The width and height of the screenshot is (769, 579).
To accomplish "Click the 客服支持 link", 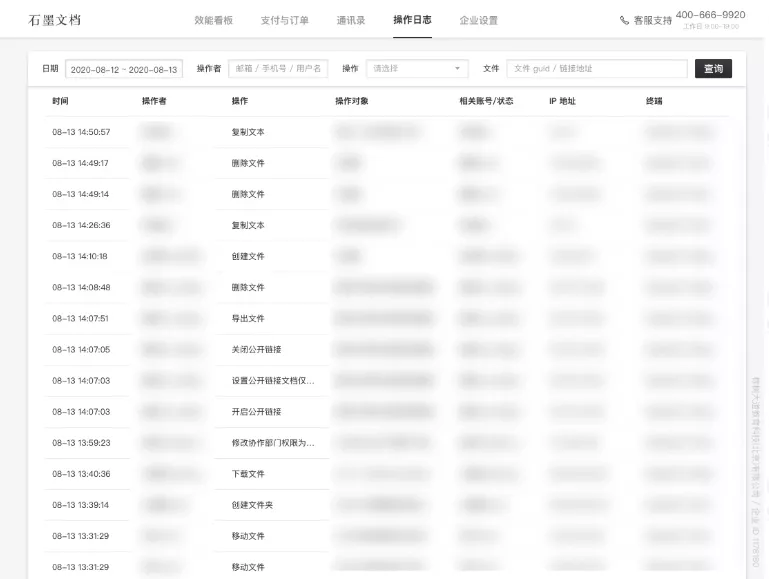I will 652,21.
